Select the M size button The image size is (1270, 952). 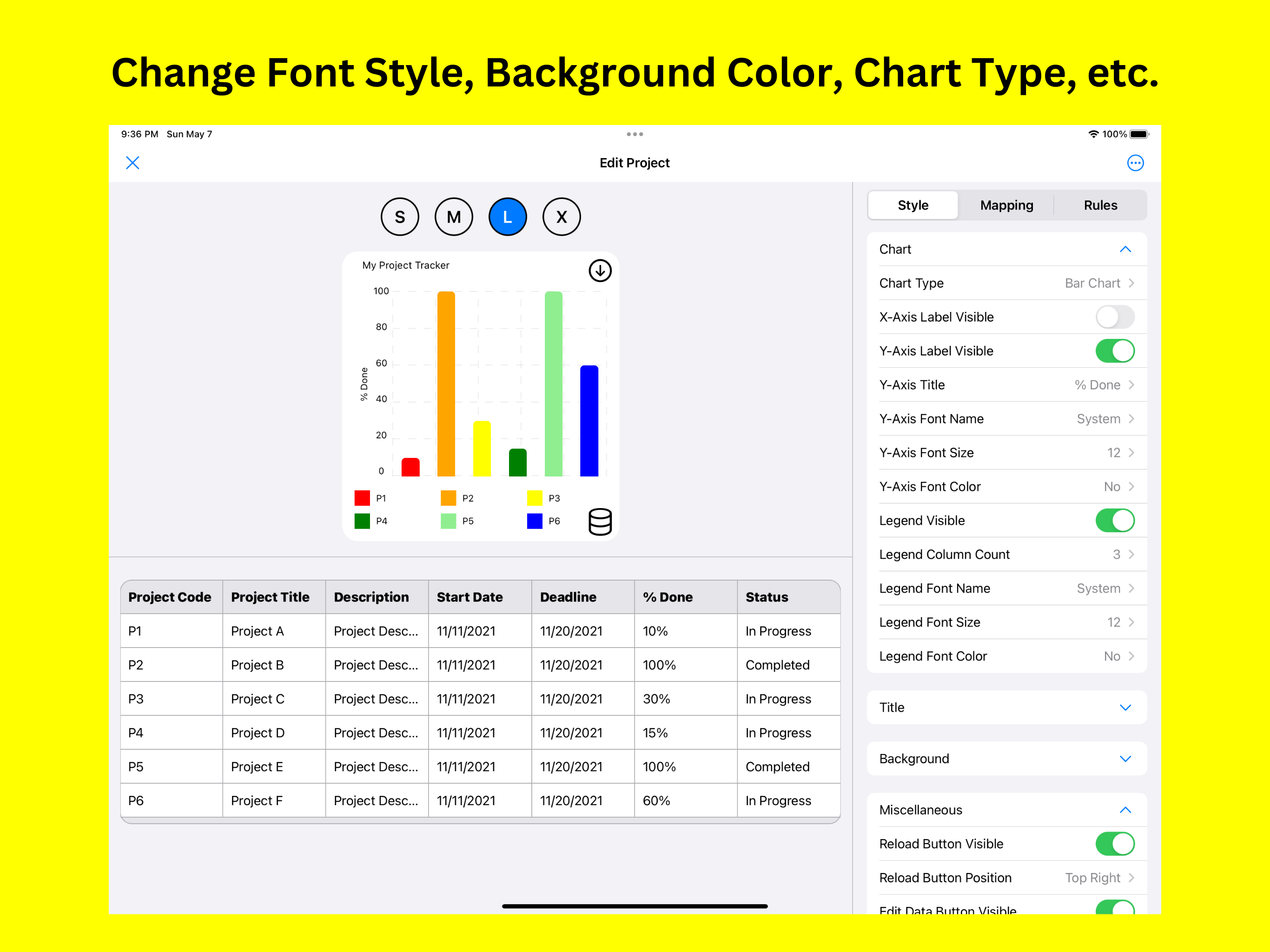[x=454, y=217]
